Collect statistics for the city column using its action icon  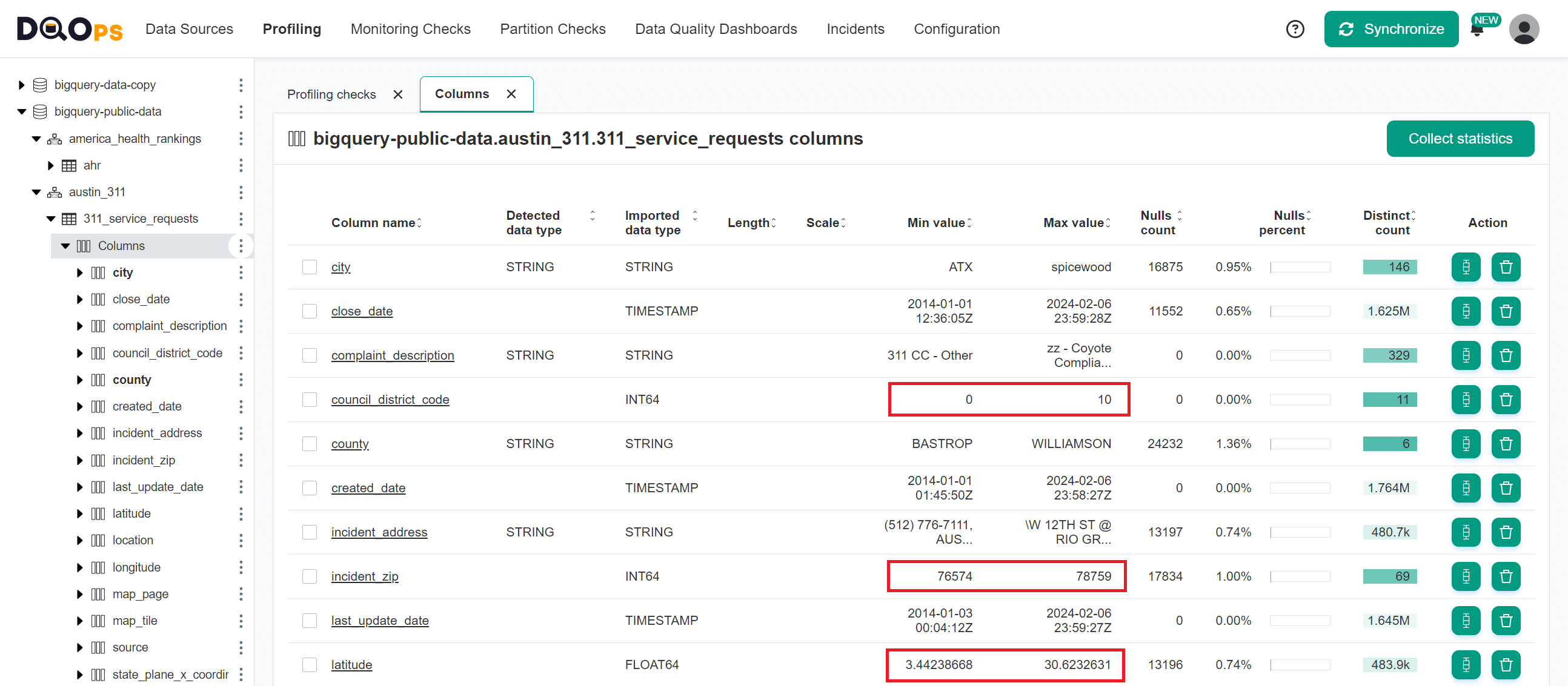point(1466,266)
